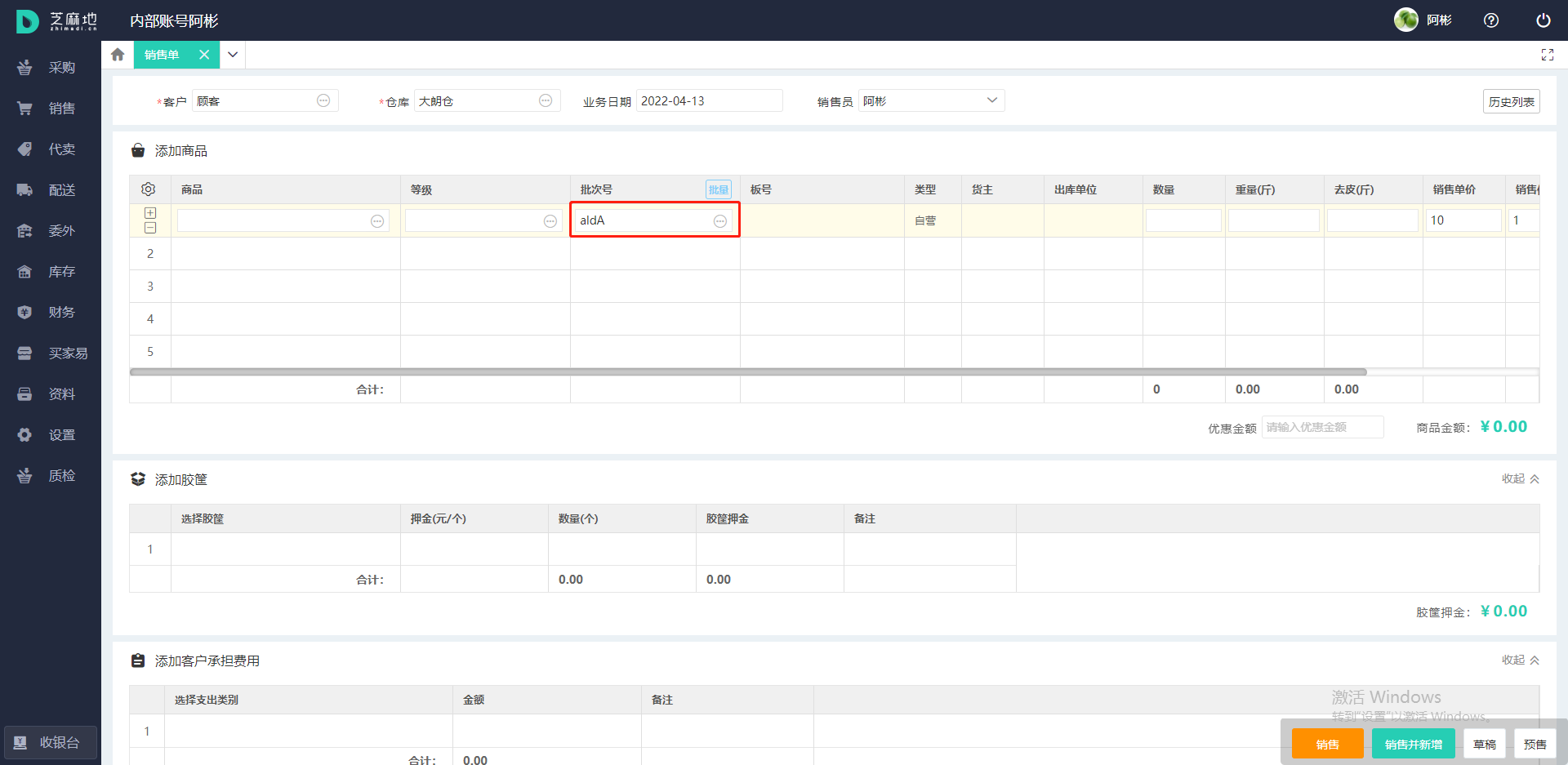Click the orange 销售 submit button
Image resolution: width=1568 pixels, height=765 pixels.
click(x=1328, y=745)
